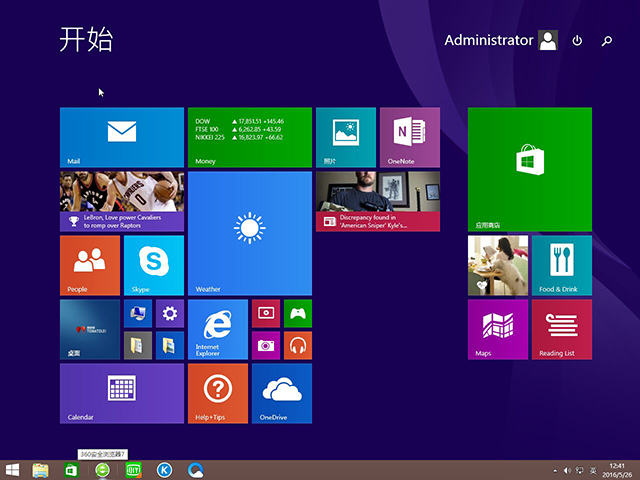
Task: Click the network tray icon
Action: point(580,471)
